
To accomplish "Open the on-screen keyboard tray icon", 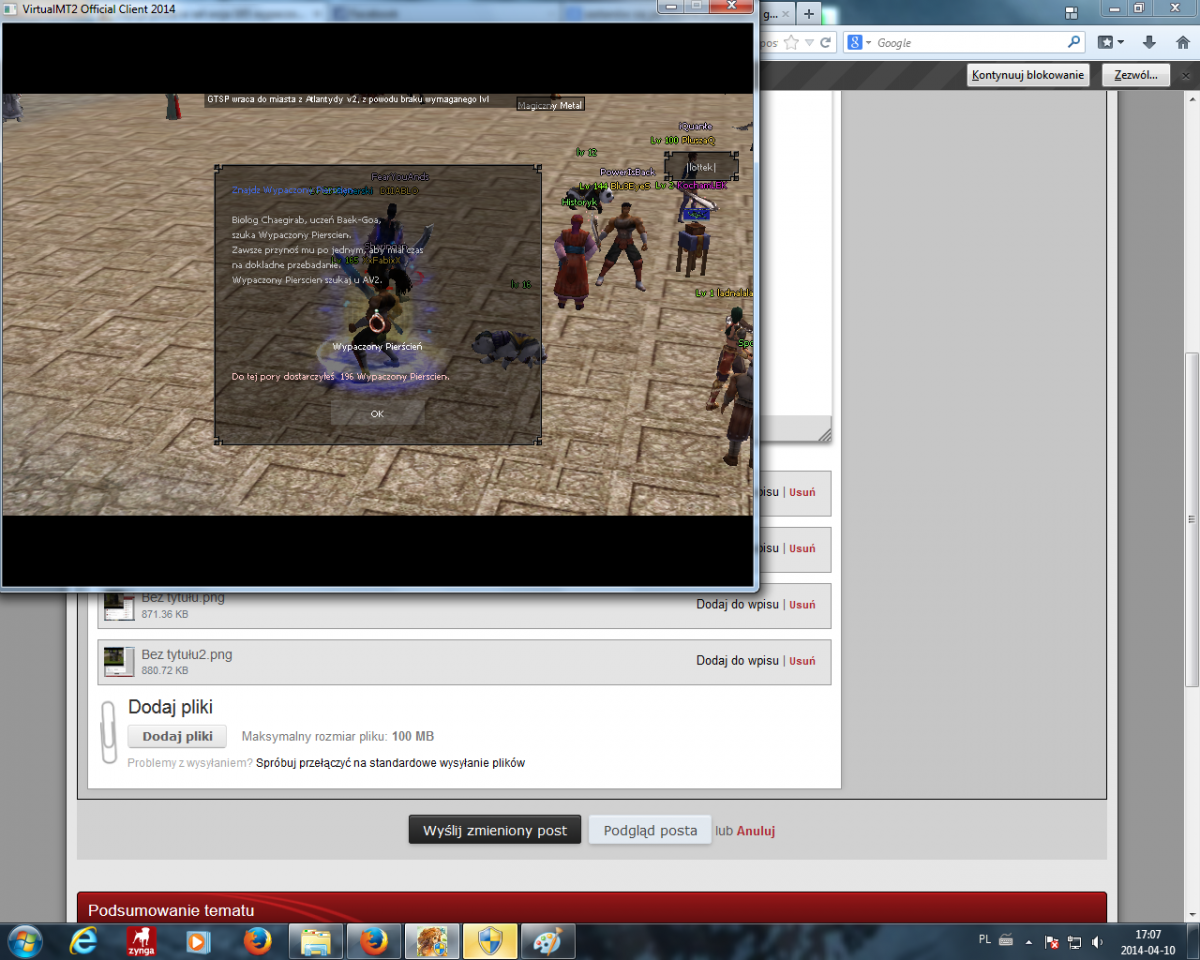I will 1006,940.
